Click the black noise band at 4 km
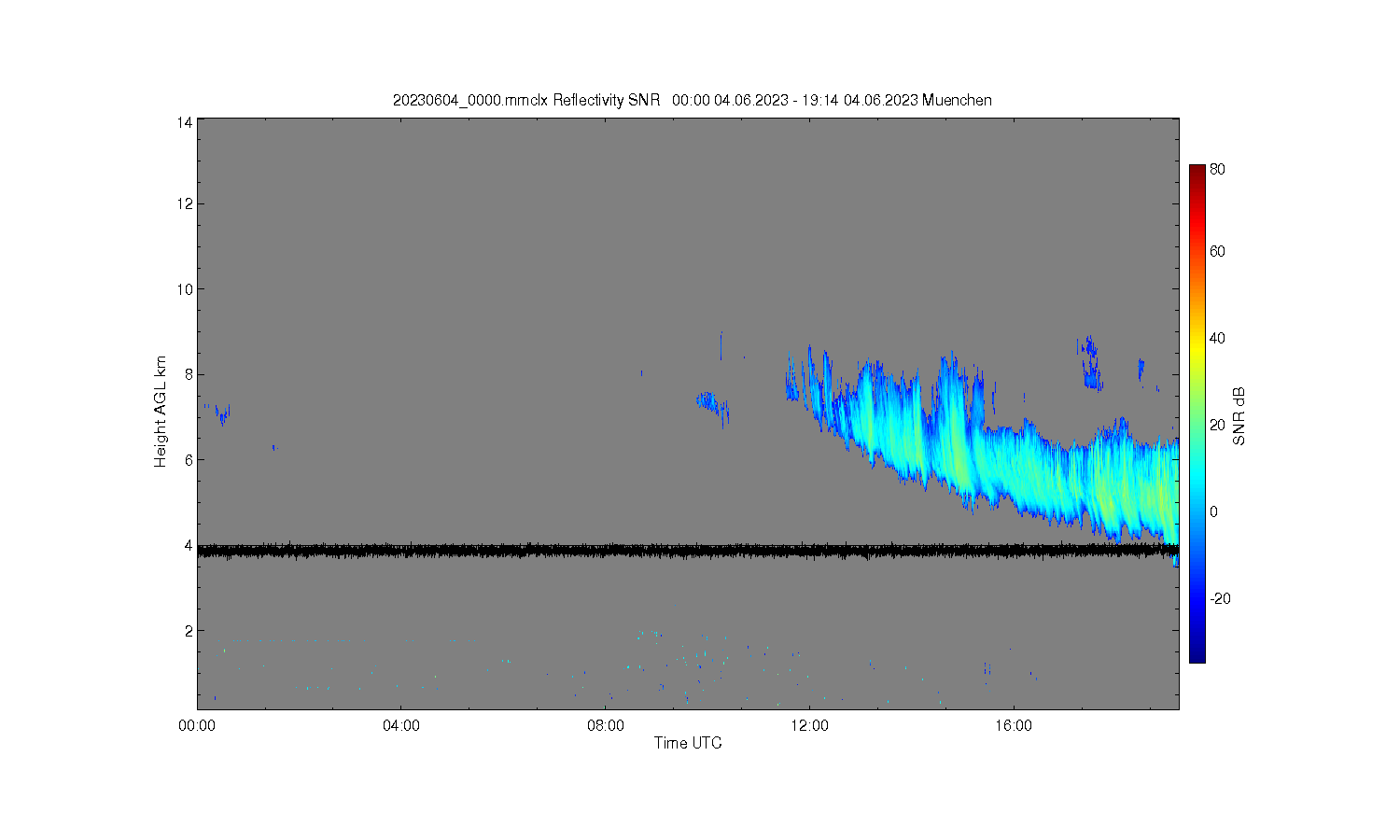Screen dimensions: 1400x840 pyautogui.click(x=688, y=551)
